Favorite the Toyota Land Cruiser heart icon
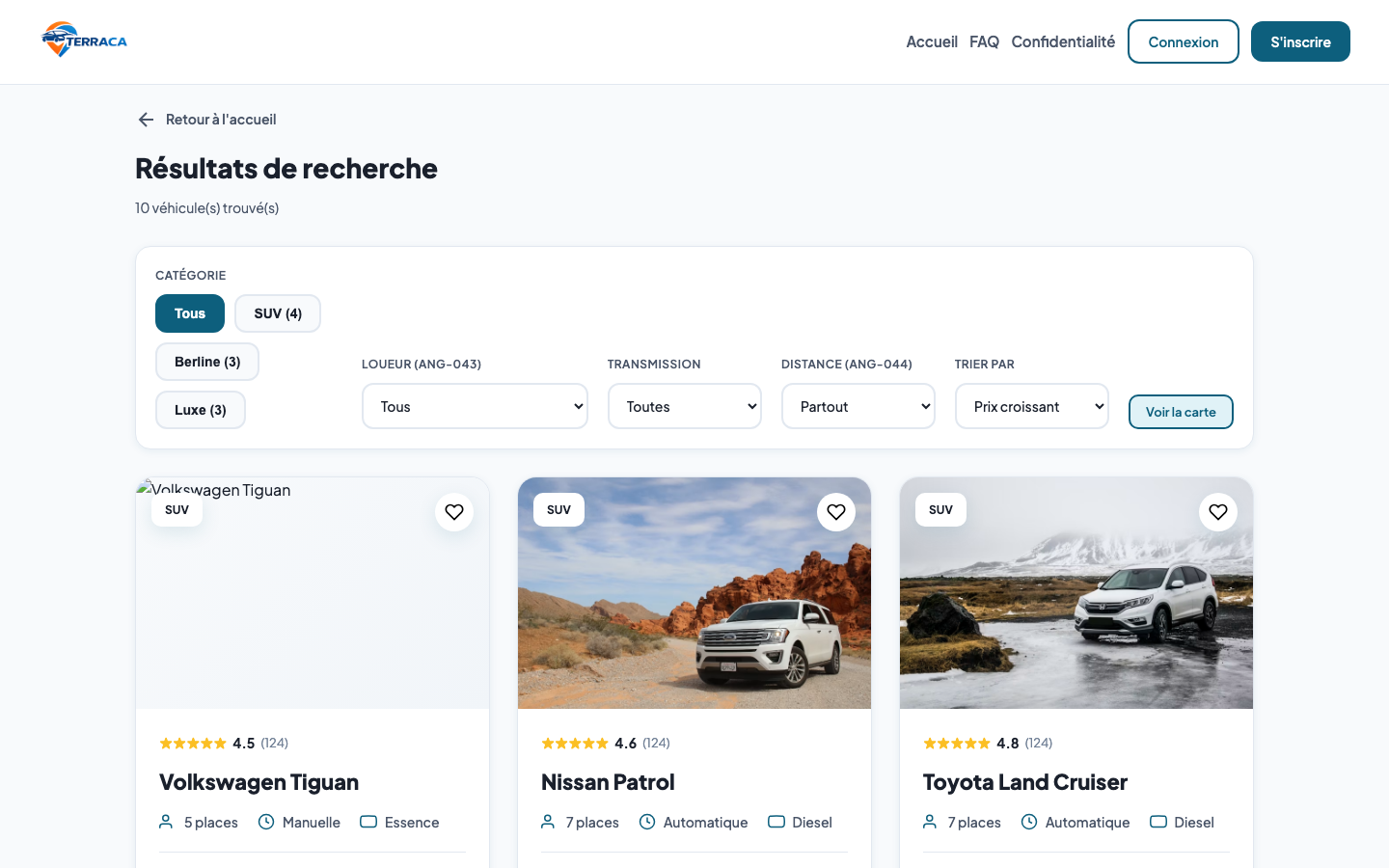 click(1218, 512)
